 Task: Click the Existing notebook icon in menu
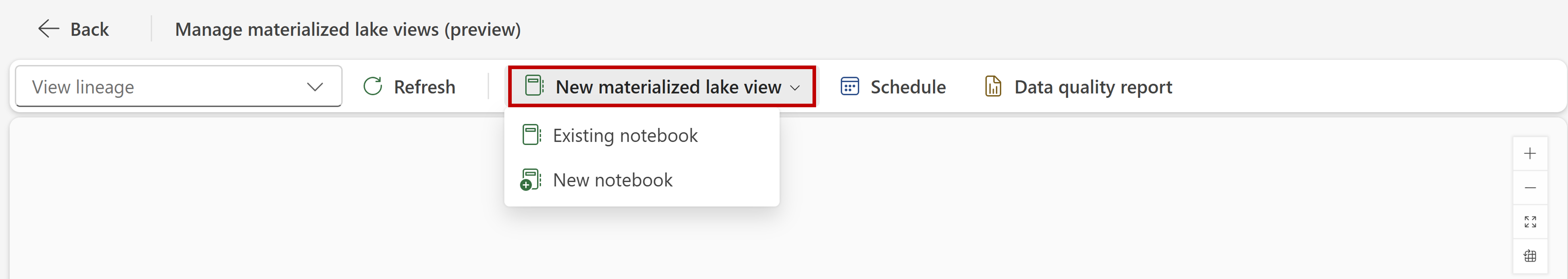click(531, 135)
